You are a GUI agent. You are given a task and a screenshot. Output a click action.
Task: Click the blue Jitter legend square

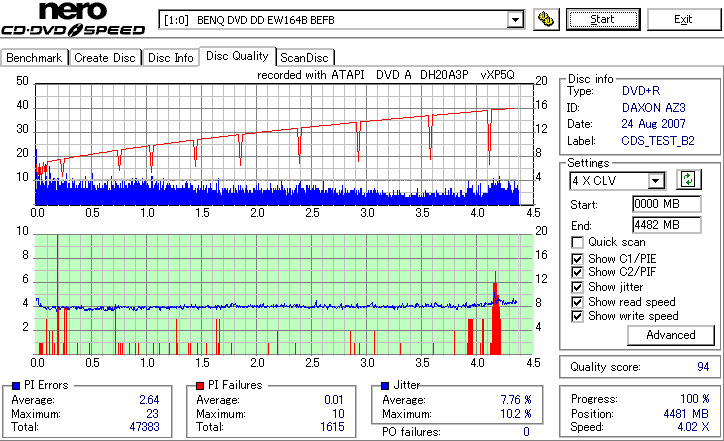[x=385, y=386]
